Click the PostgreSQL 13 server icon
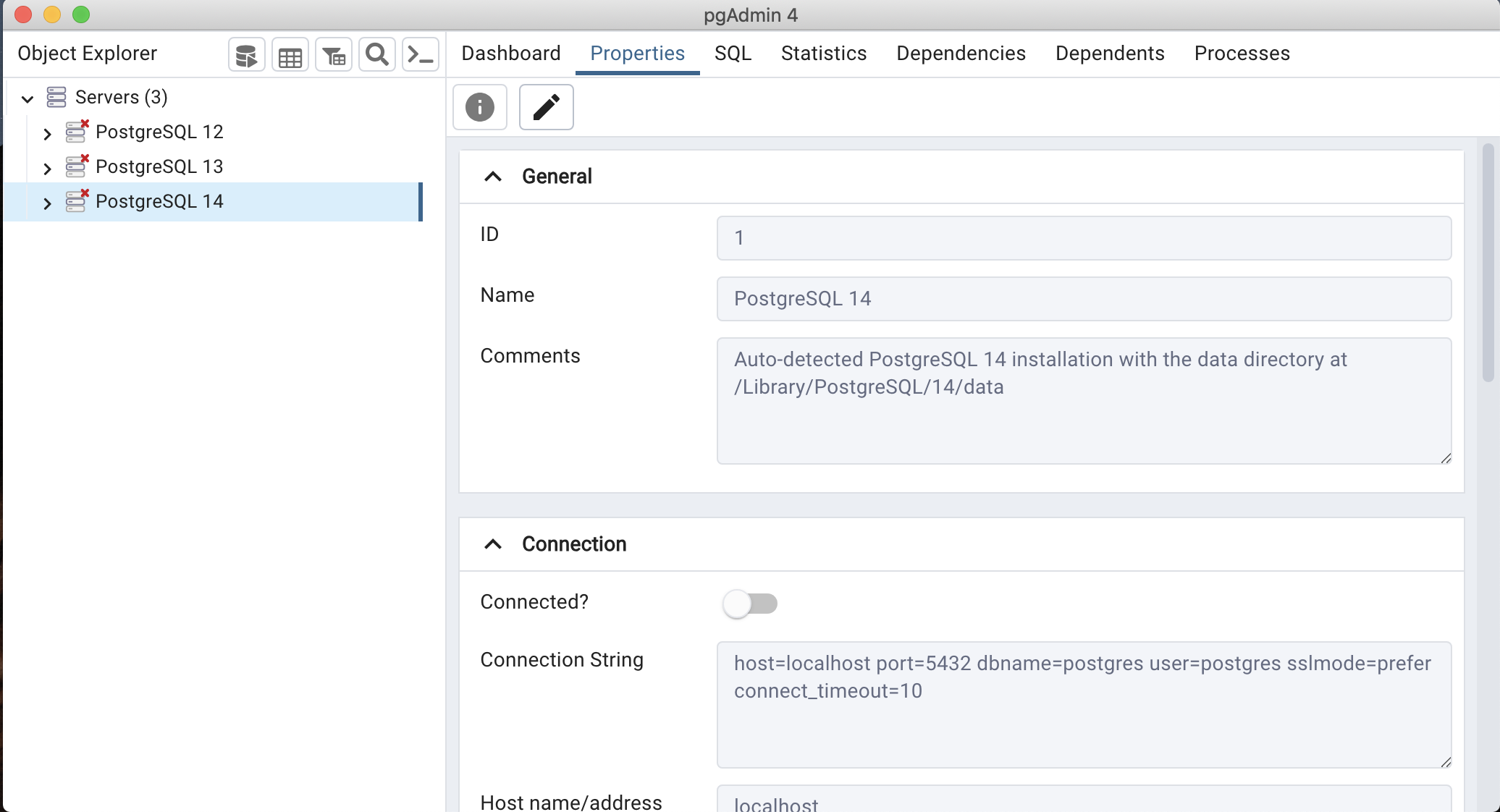The height and width of the screenshot is (812, 1500). point(77,166)
